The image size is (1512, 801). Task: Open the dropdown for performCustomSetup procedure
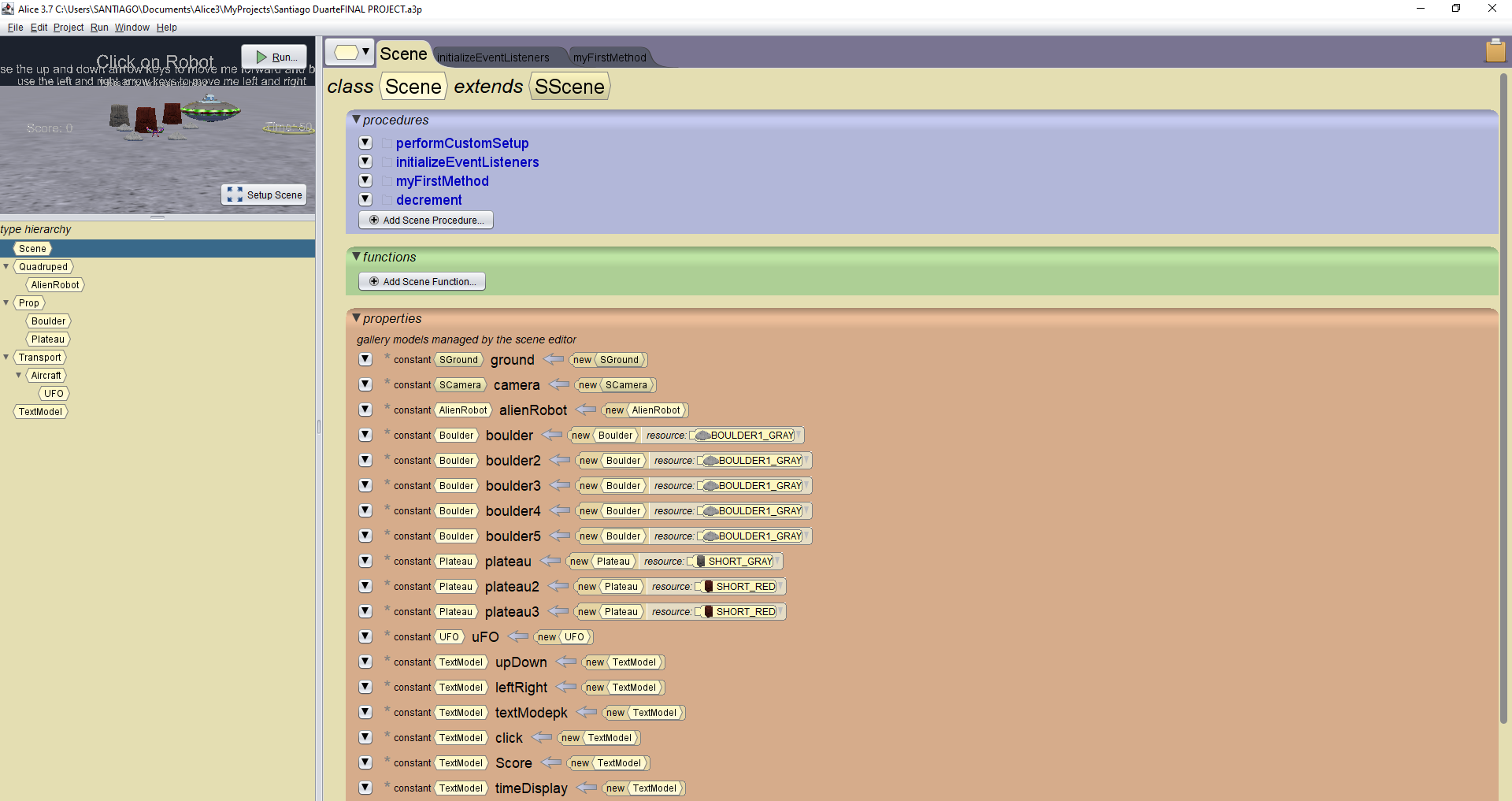[365, 143]
